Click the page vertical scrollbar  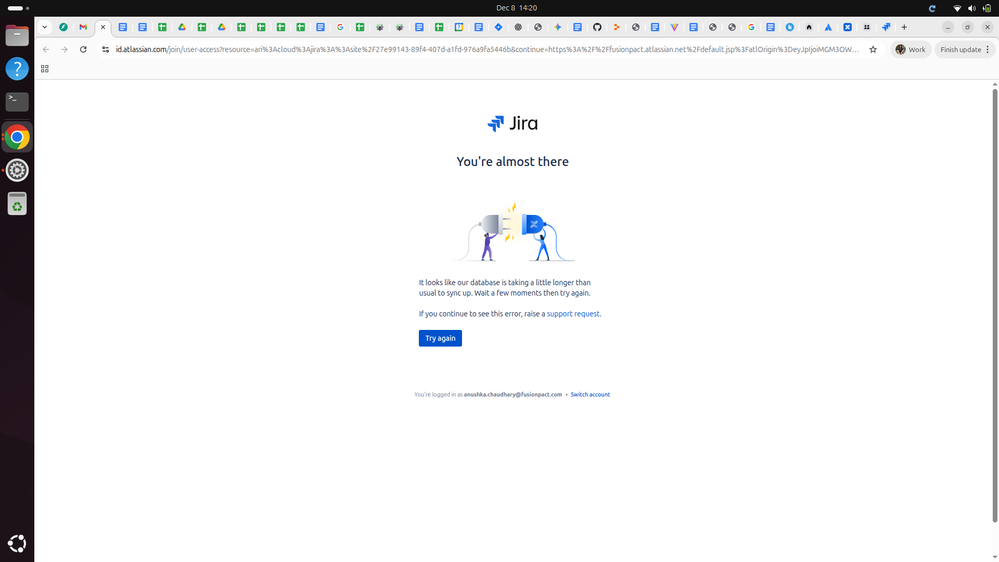point(995,306)
